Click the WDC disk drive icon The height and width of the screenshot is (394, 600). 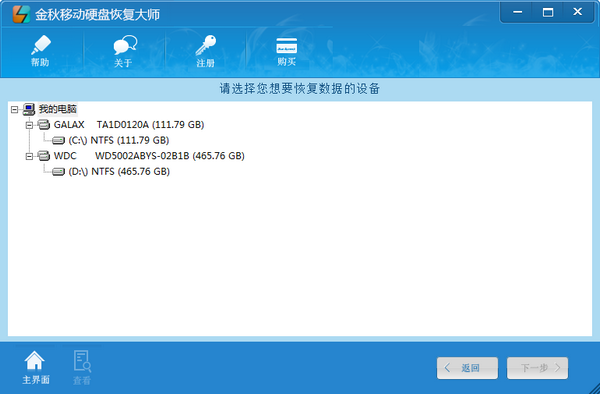click(x=44, y=156)
